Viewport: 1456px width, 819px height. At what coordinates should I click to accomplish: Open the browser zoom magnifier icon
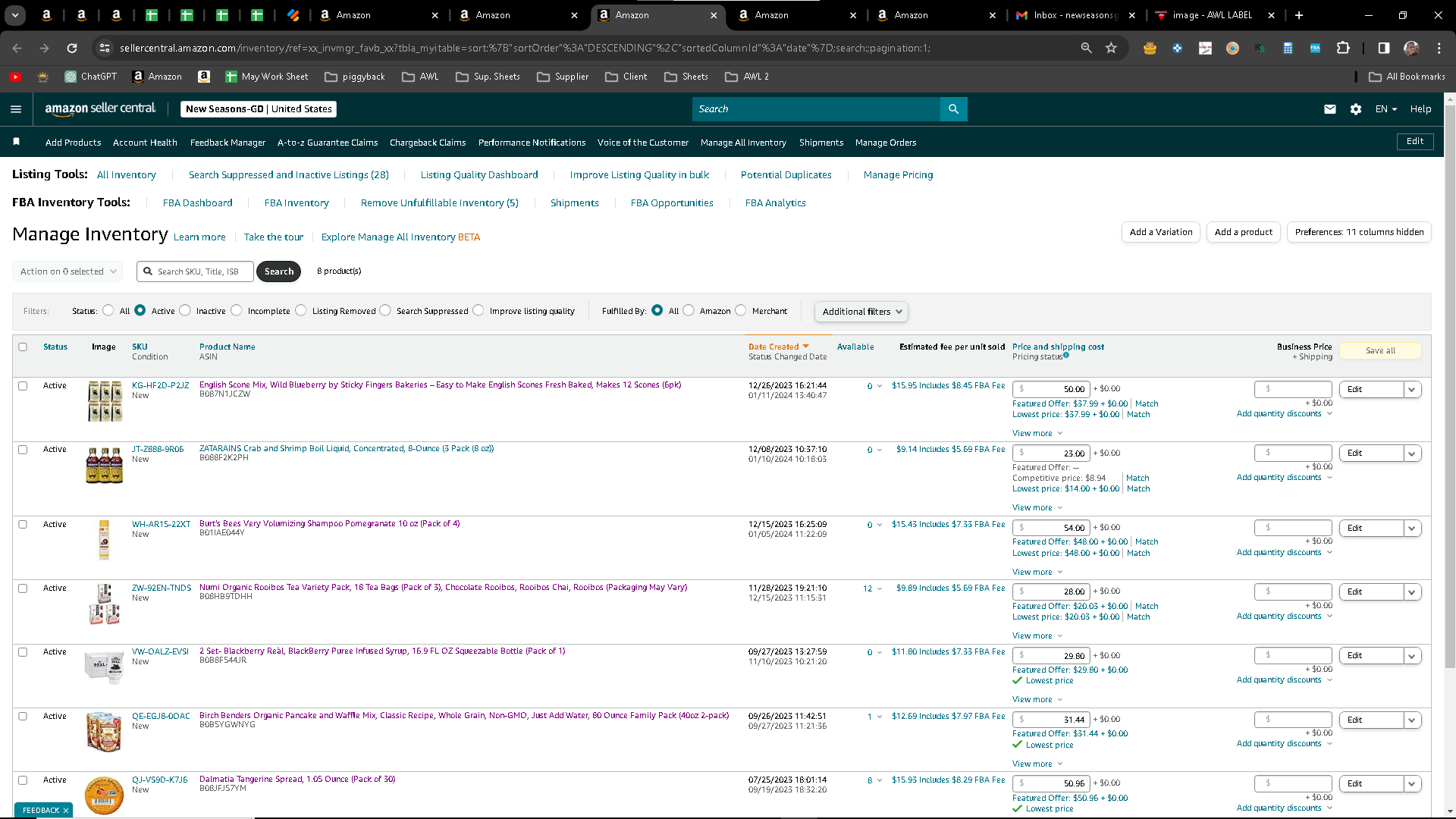coord(1086,48)
